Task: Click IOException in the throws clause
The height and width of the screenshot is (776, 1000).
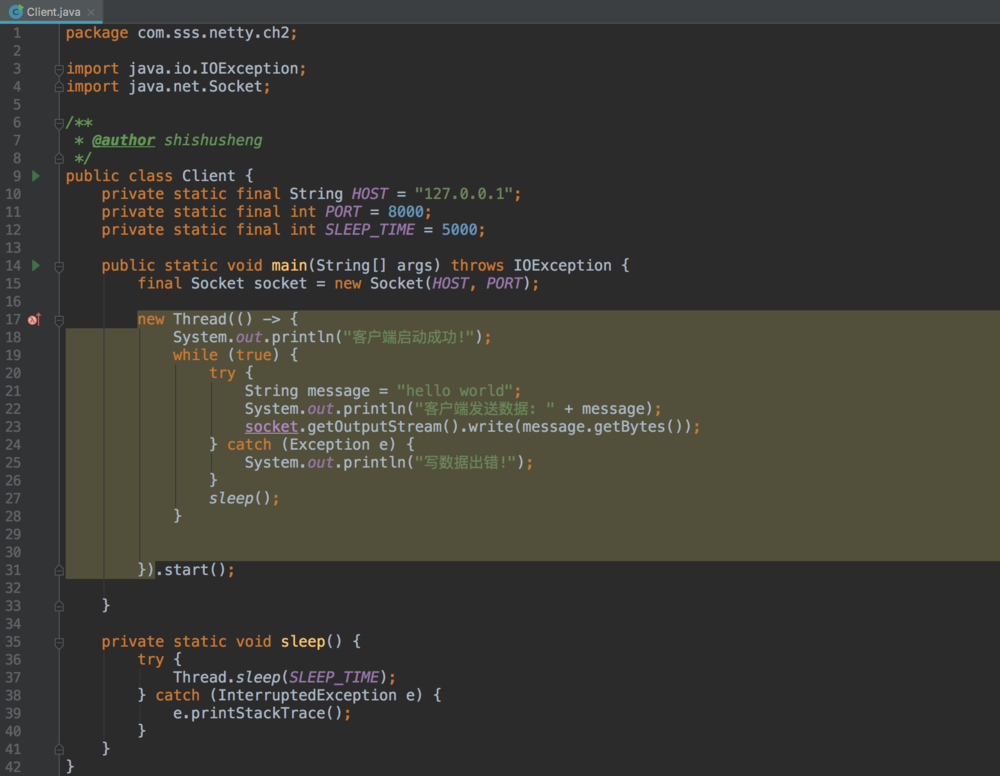Action: pos(562,265)
